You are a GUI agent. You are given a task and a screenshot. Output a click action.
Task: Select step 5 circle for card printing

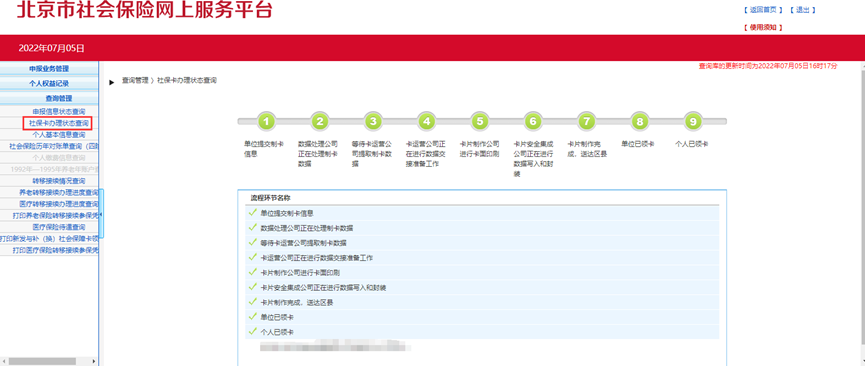coord(480,121)
